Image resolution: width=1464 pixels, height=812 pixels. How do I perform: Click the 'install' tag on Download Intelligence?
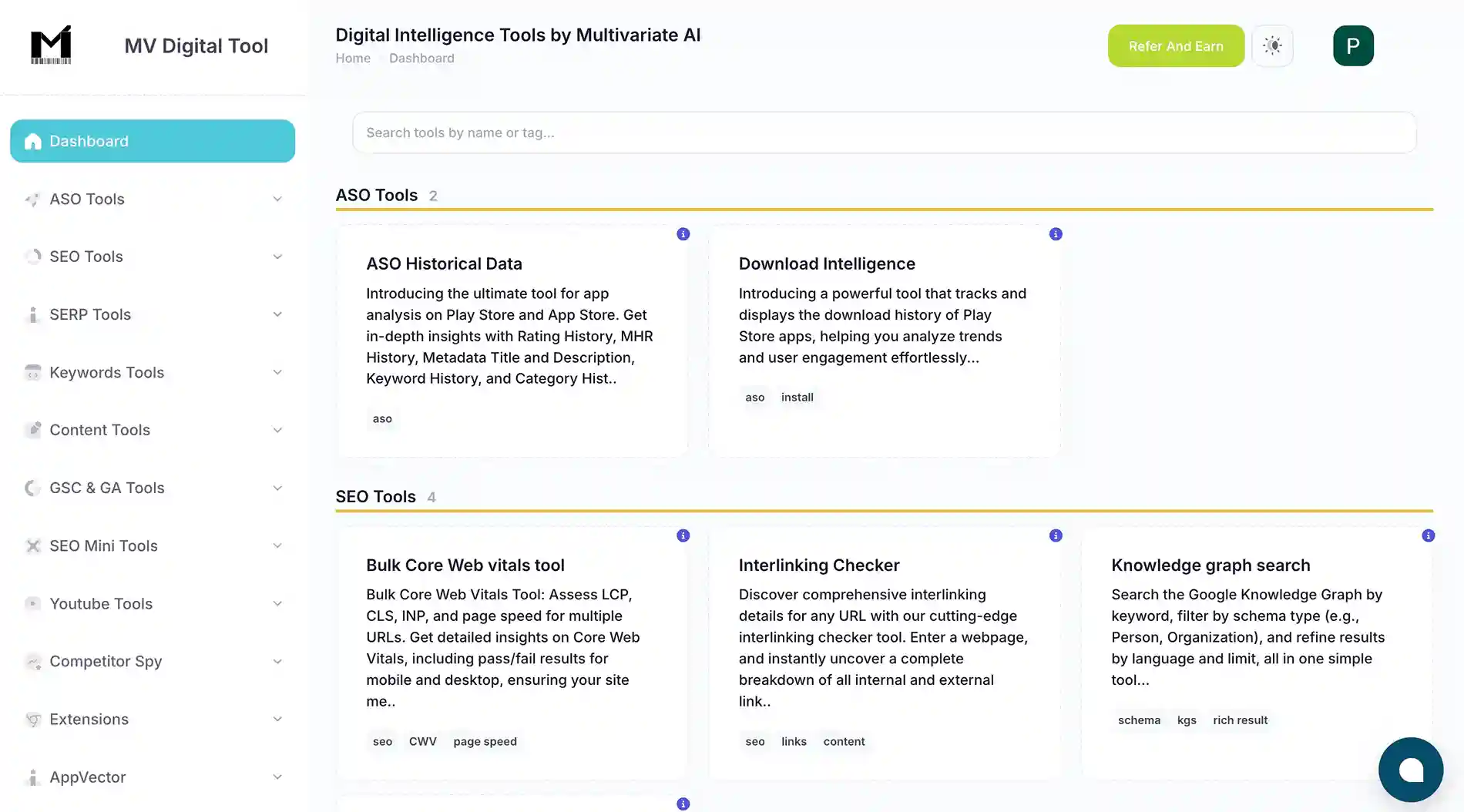click(797, 398)
